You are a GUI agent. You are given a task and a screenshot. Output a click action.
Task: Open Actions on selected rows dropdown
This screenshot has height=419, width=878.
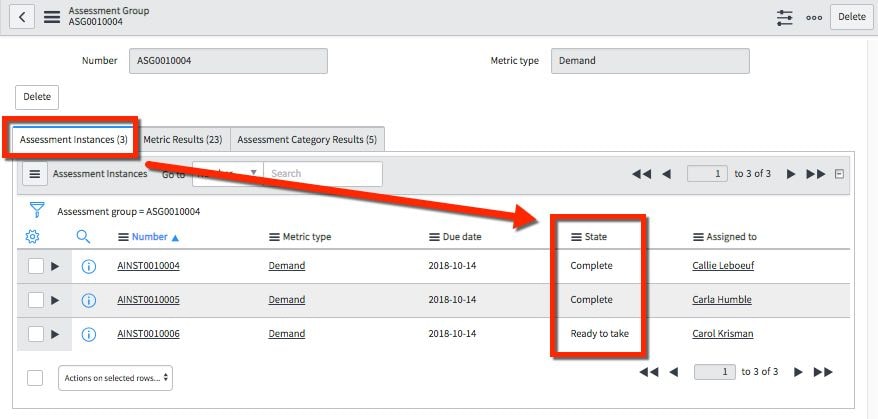point(115,378)
